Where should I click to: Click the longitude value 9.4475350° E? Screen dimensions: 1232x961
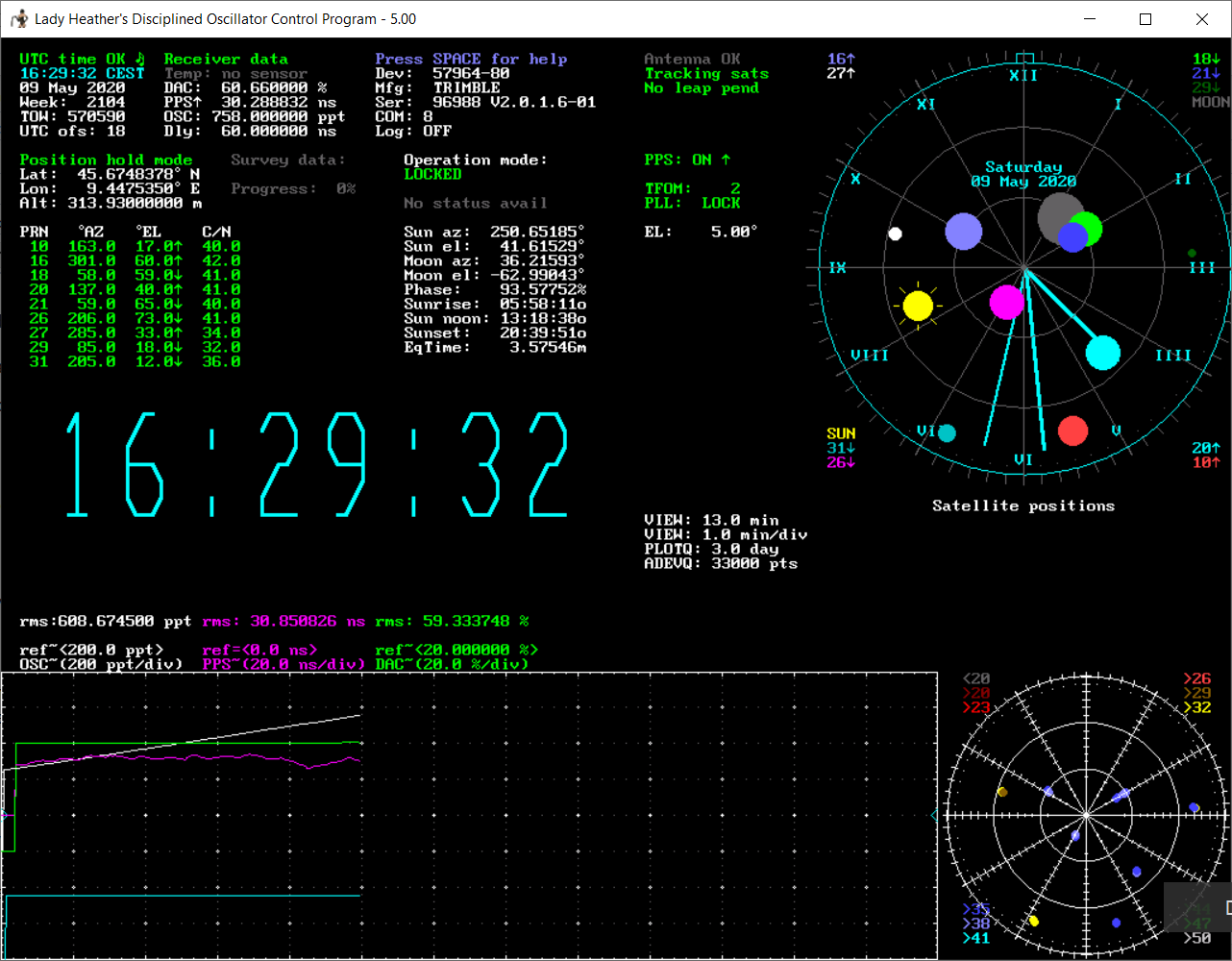(x=144, y=189)
